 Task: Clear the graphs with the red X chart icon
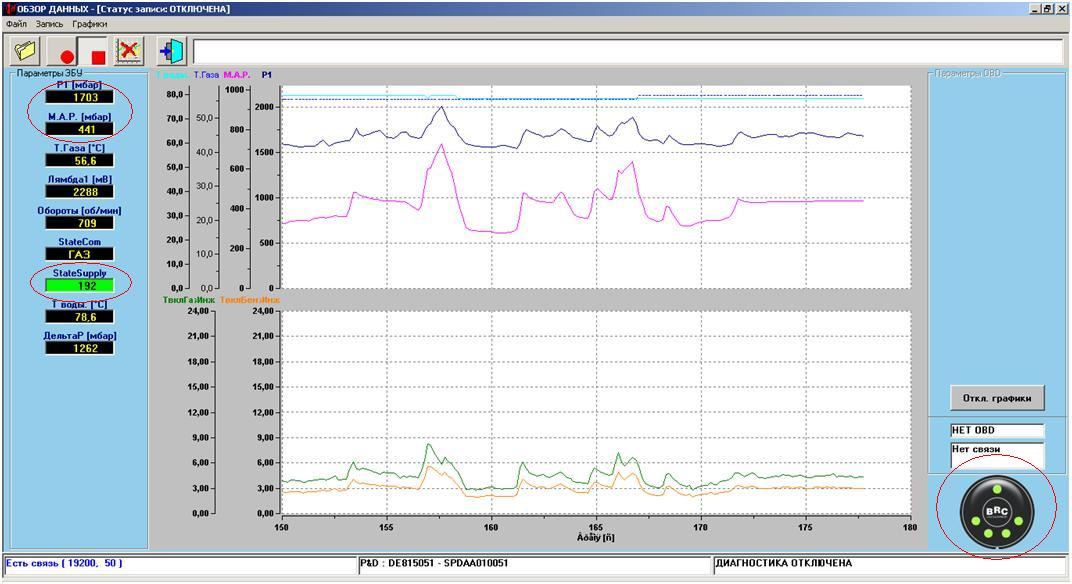pos(129,51)
